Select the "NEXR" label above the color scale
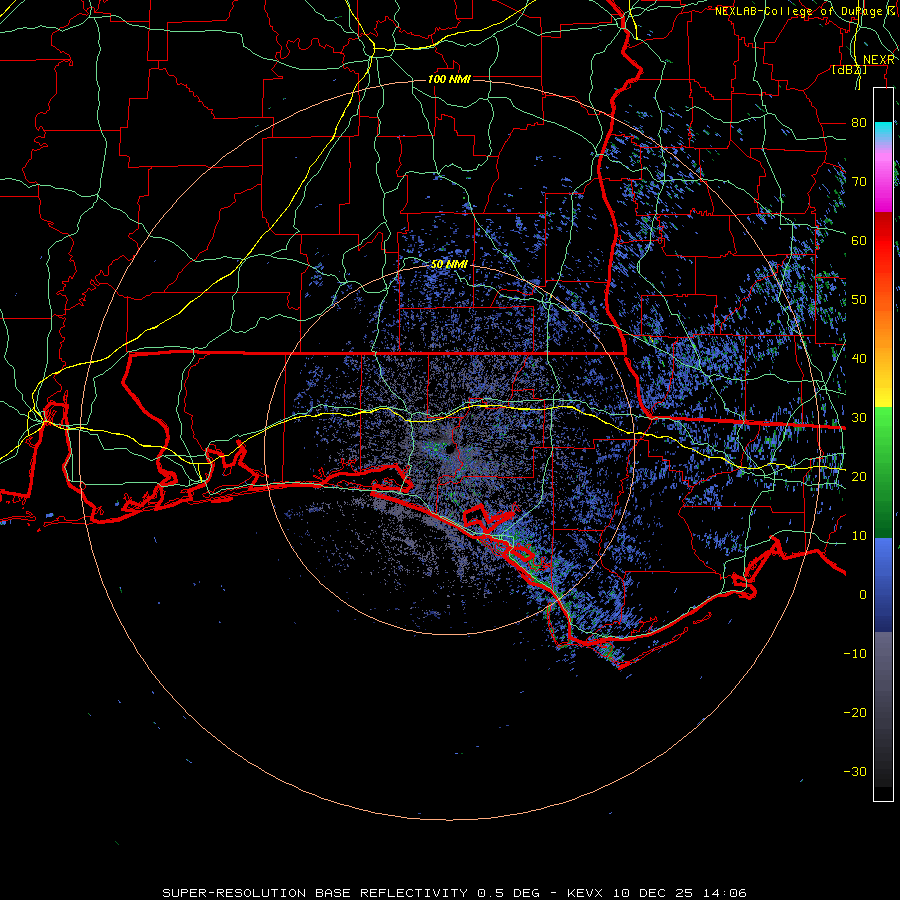Image resolution: width=900 pixels, height=900 pixels. coord(878,60)
